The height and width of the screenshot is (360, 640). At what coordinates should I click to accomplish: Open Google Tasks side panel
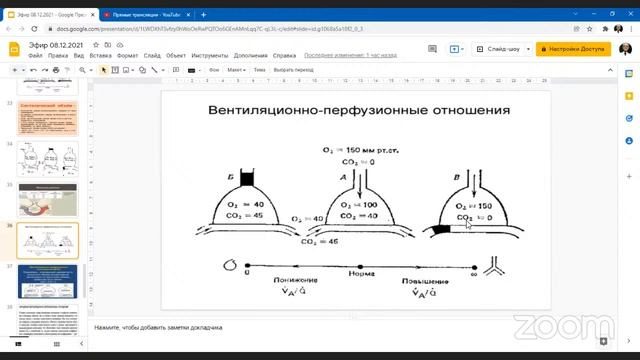click(629, 118)
